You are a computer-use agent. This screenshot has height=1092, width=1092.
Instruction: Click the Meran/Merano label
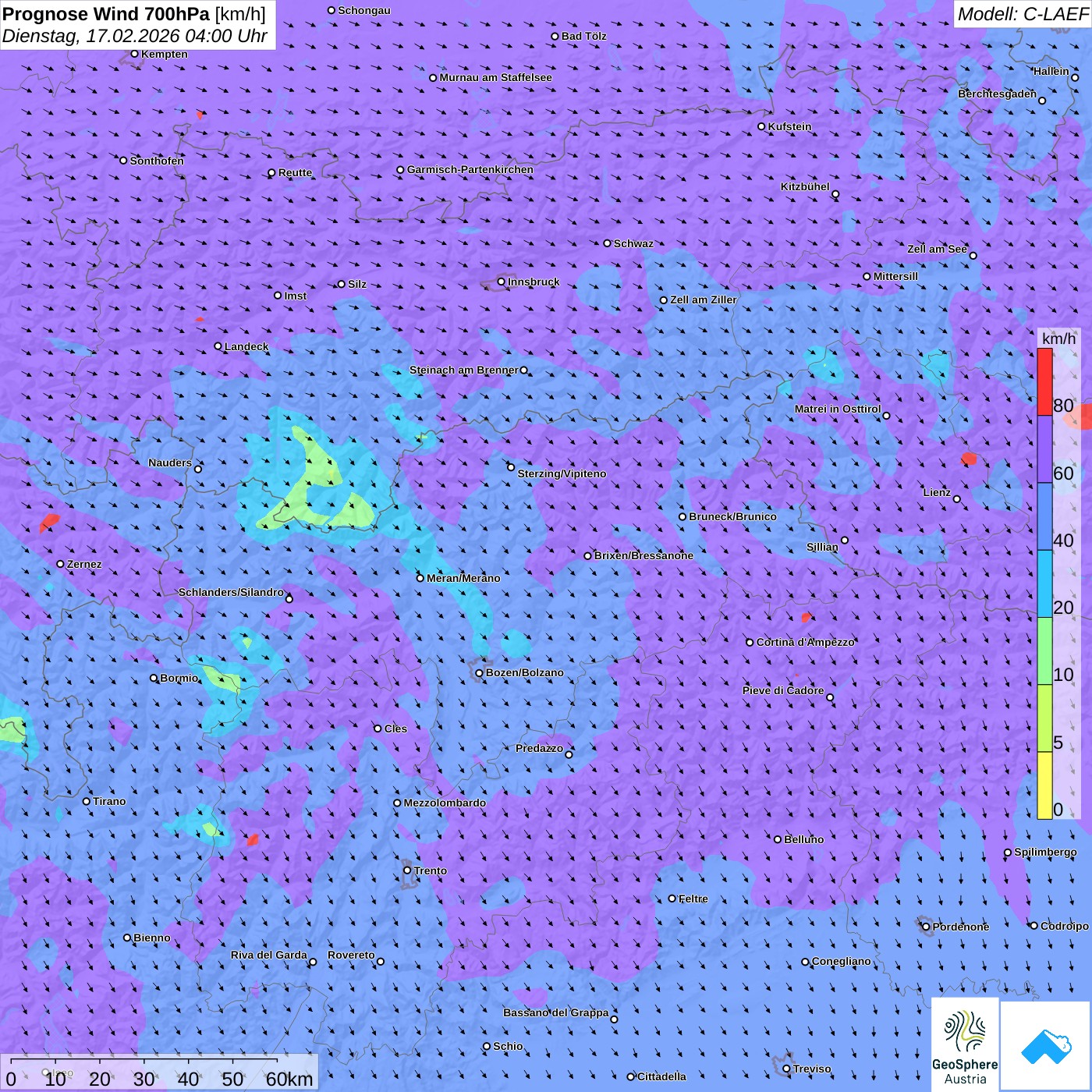tap(463, 578)
